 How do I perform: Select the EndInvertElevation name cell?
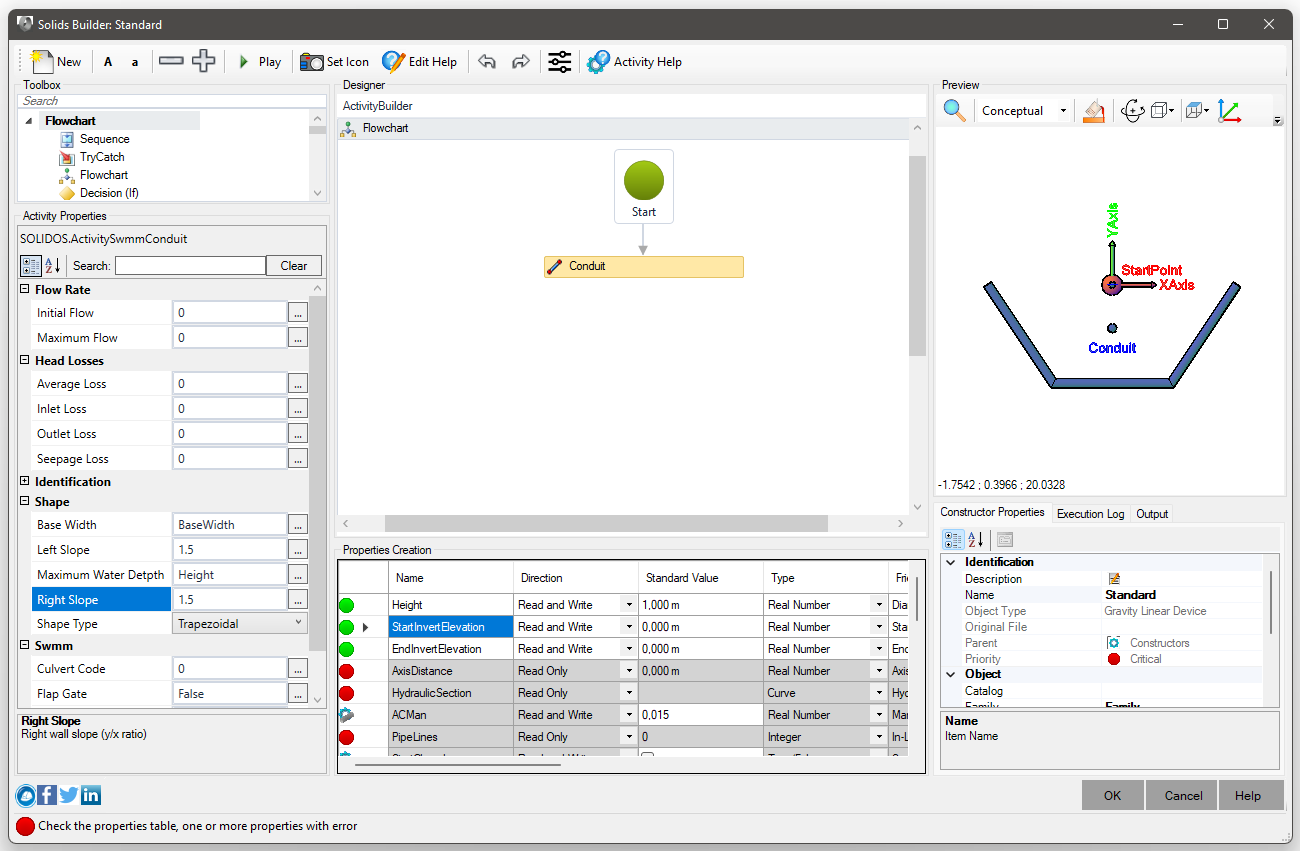(451, 649)
